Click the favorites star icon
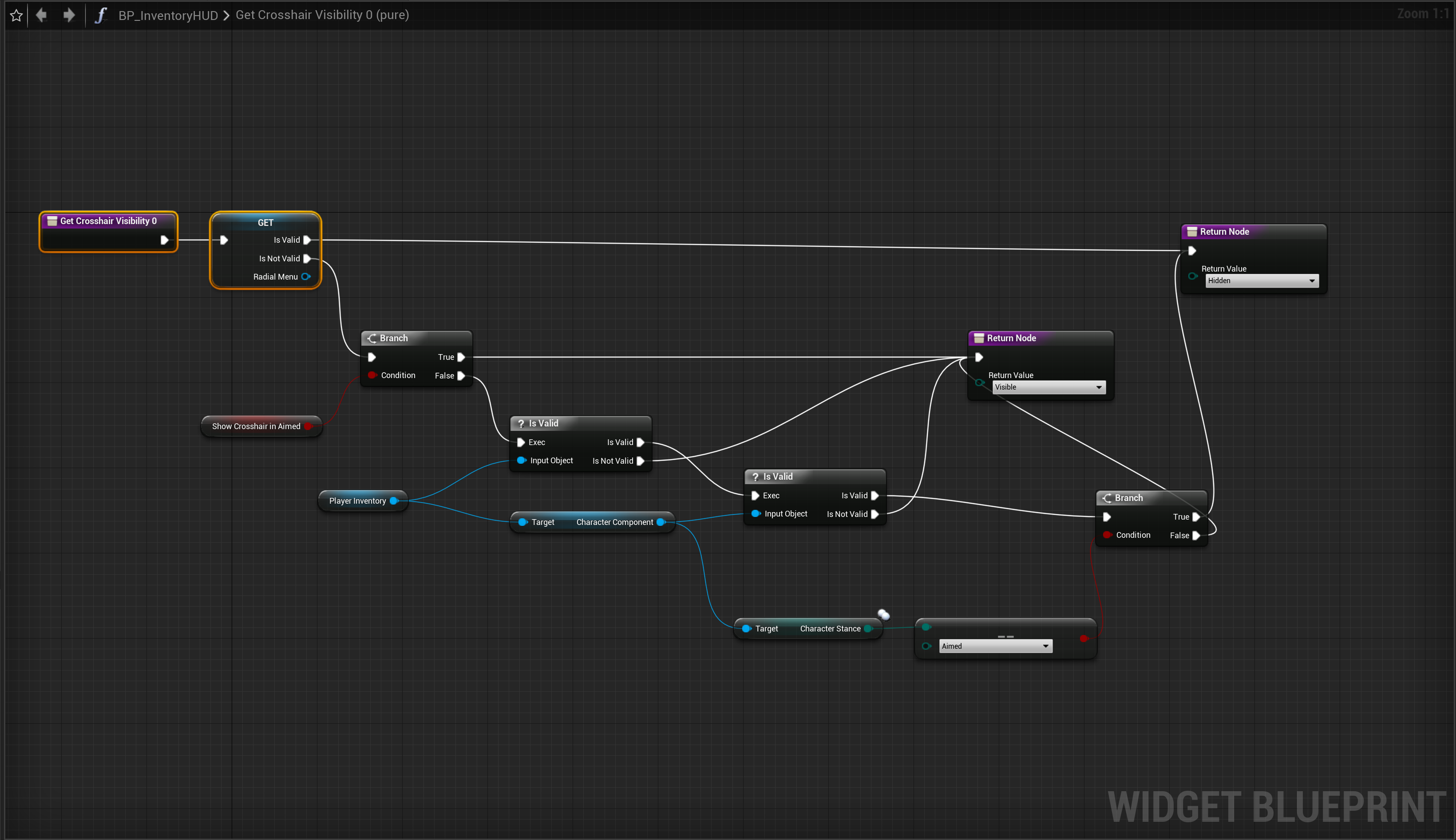The width and height of the screenshot is (1456, 840). 16,16
